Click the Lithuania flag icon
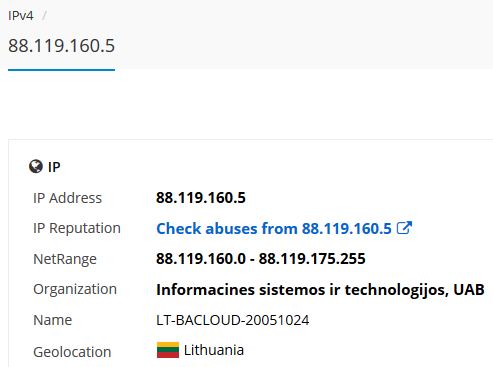Screen dimensions: 493x367 coord(168,350)
